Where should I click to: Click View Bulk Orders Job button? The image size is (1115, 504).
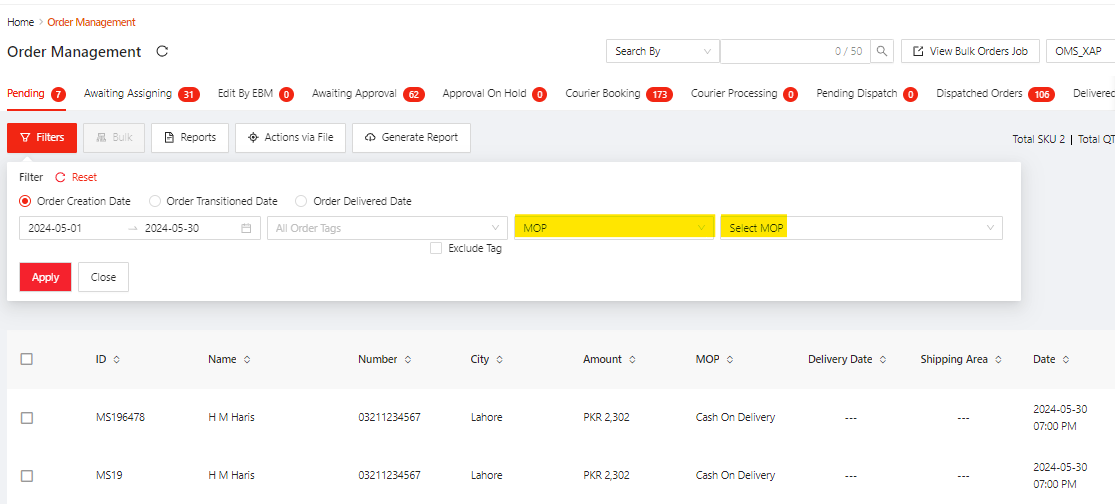(x=970, y=51)
